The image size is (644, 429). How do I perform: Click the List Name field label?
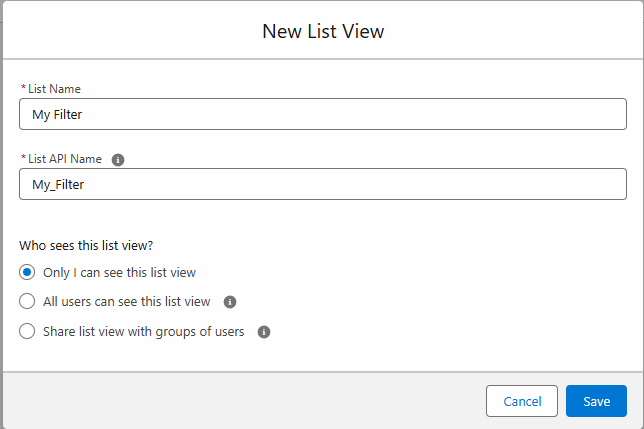54,89
